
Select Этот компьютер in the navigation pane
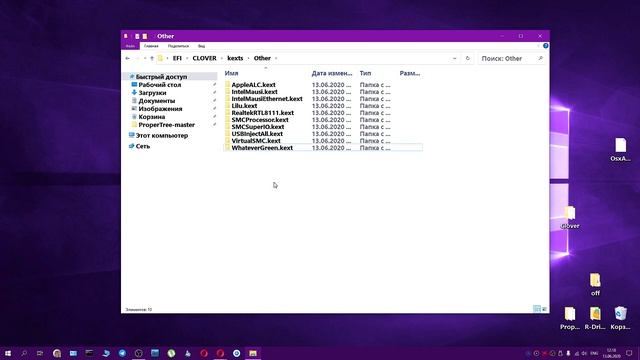tap(162, 136)
